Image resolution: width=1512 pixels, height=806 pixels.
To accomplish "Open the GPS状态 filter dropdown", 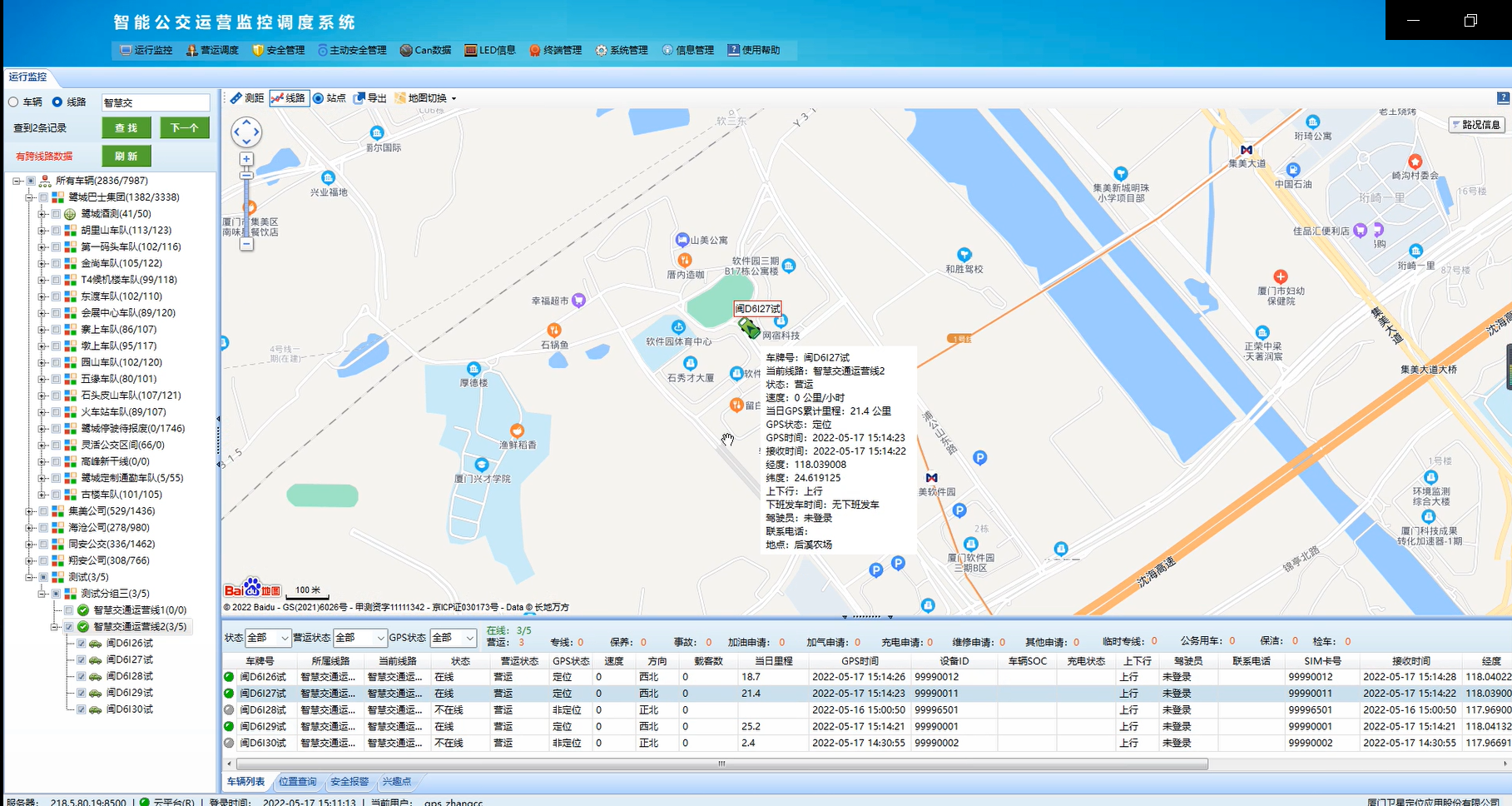I will coord(454,638).
